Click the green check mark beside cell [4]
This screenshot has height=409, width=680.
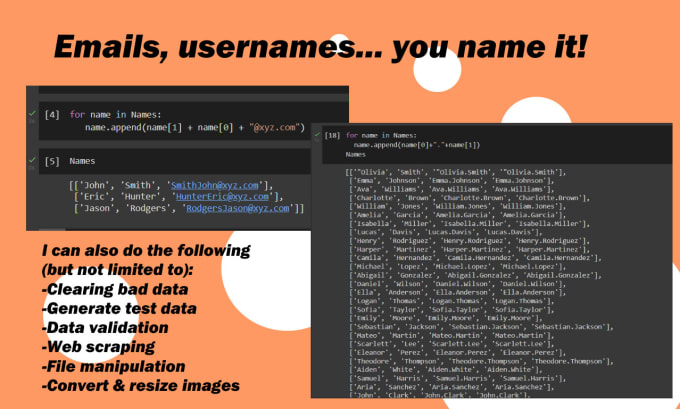[x=32, y=114]
